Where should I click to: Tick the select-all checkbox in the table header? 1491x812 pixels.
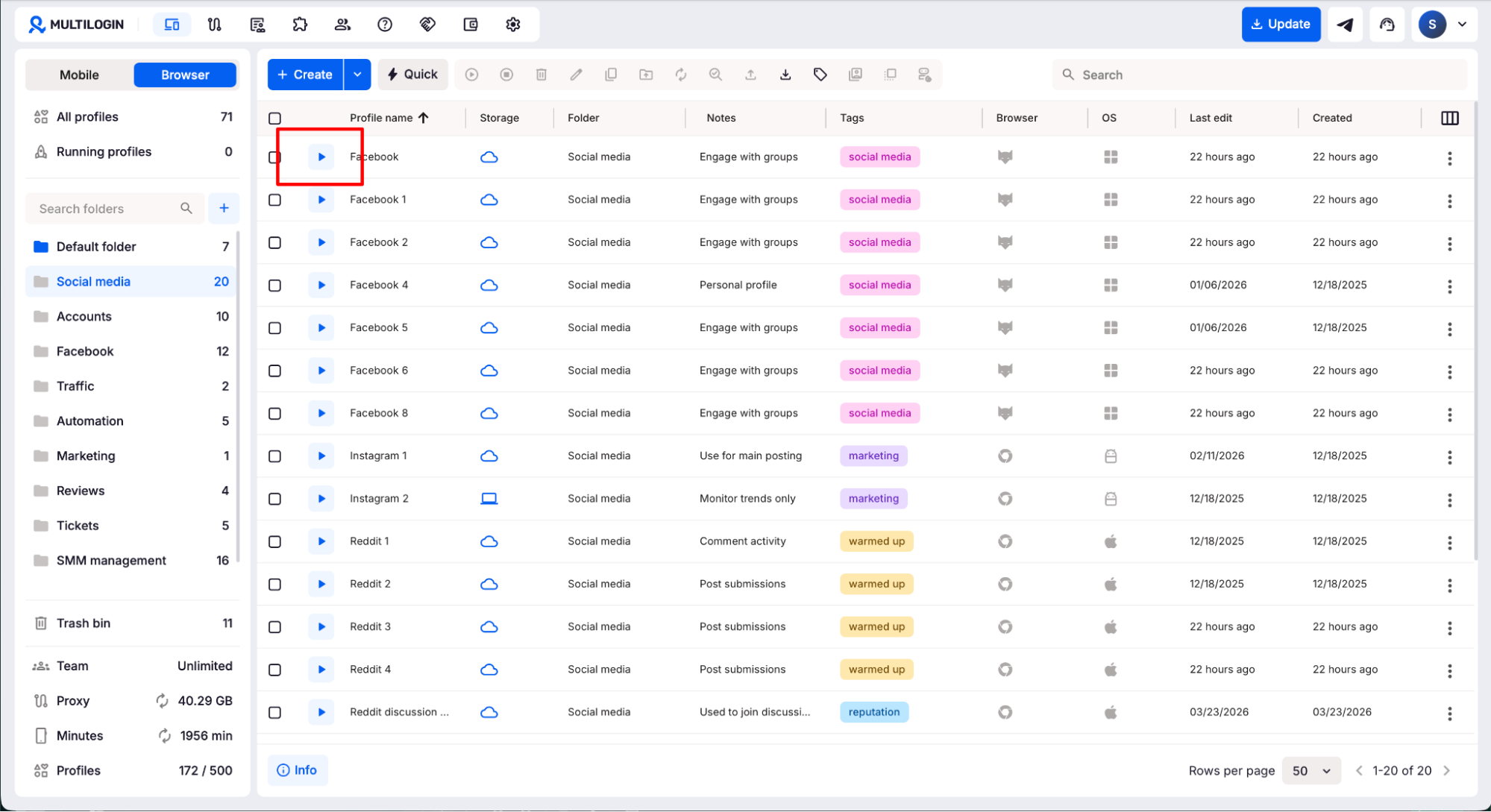(275, 119)
